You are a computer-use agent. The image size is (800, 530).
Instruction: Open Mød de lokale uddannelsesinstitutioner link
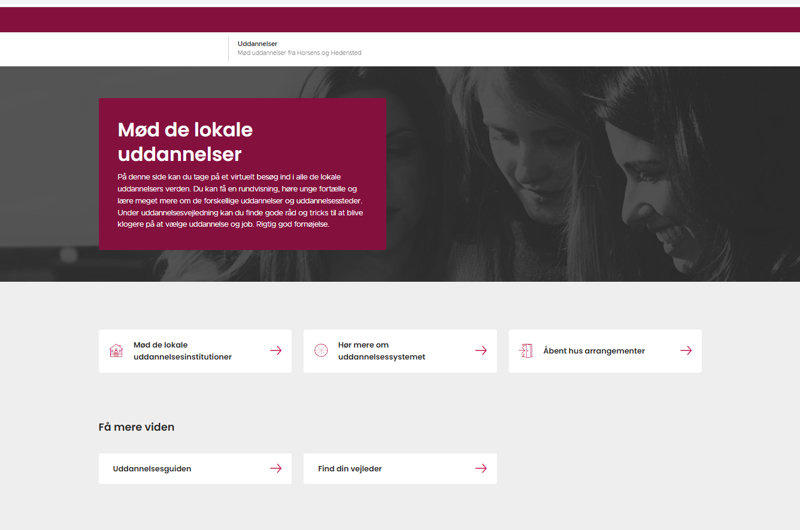[x=182, y=351]
